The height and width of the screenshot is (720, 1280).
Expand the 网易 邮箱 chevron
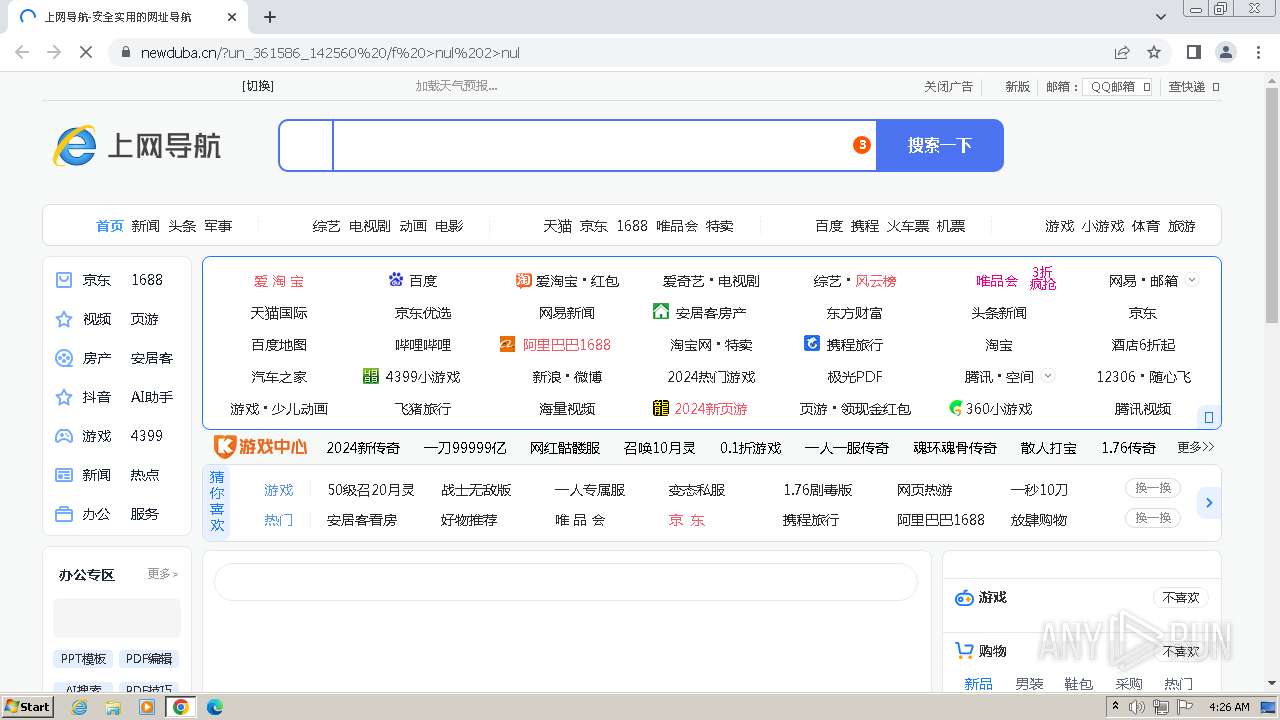coord(1192,280)
